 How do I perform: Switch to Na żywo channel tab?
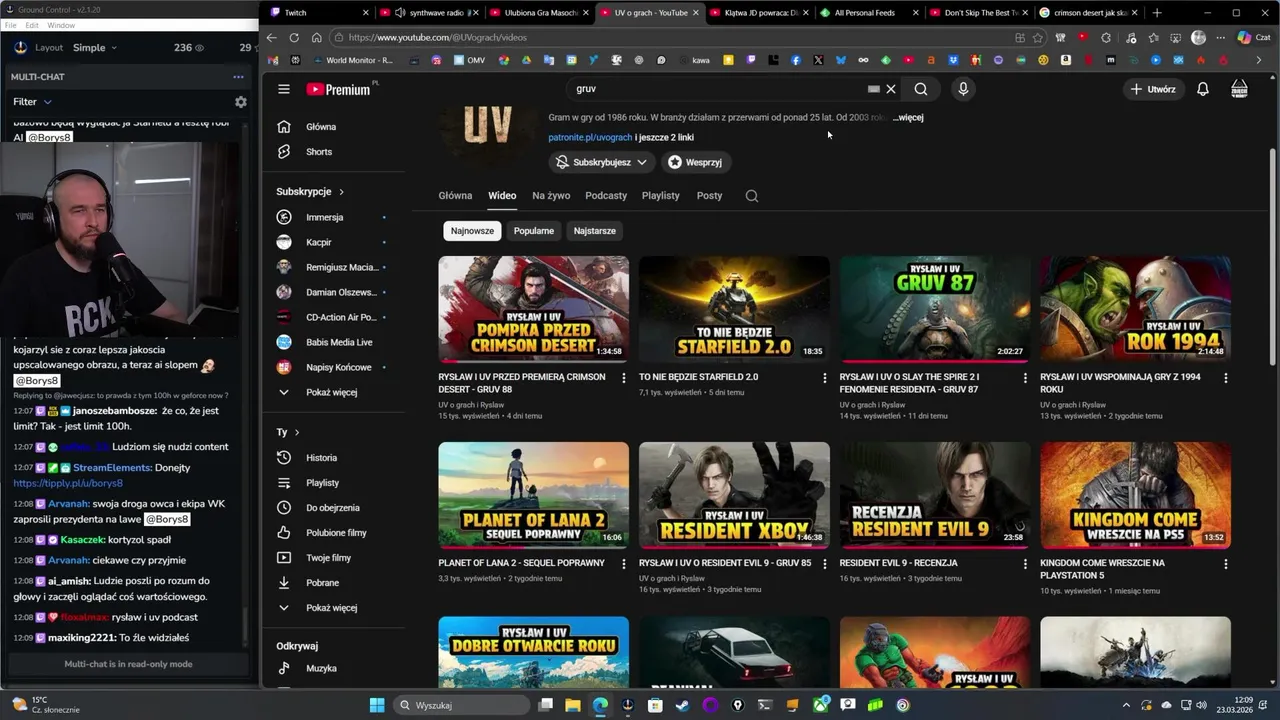pos(551,196)
